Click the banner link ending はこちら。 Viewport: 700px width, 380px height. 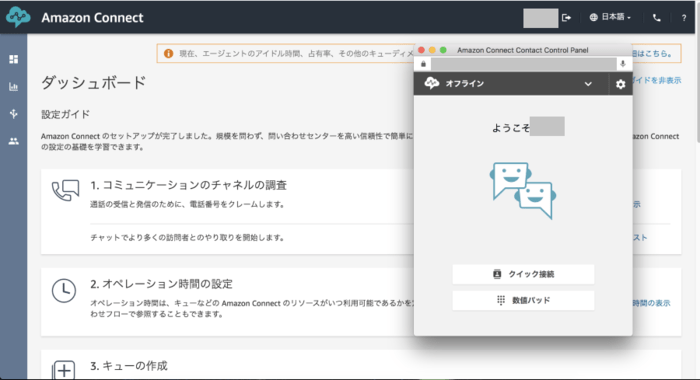coord(652,54)
